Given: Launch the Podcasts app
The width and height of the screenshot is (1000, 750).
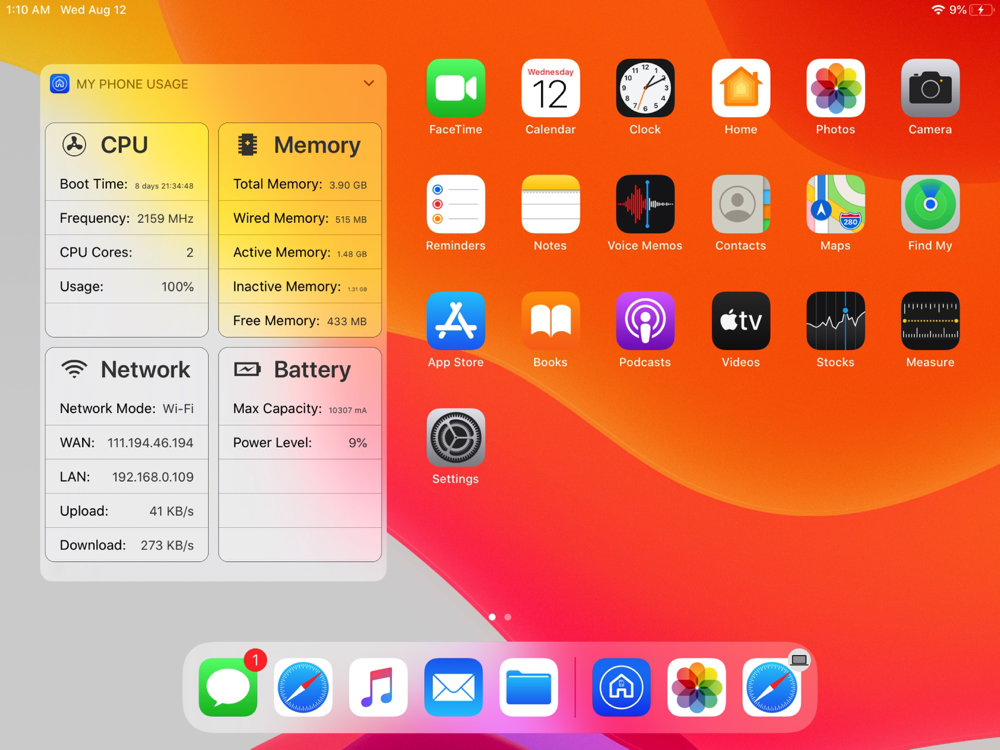Looking at the screenshot, I should [x=645, y=321].
